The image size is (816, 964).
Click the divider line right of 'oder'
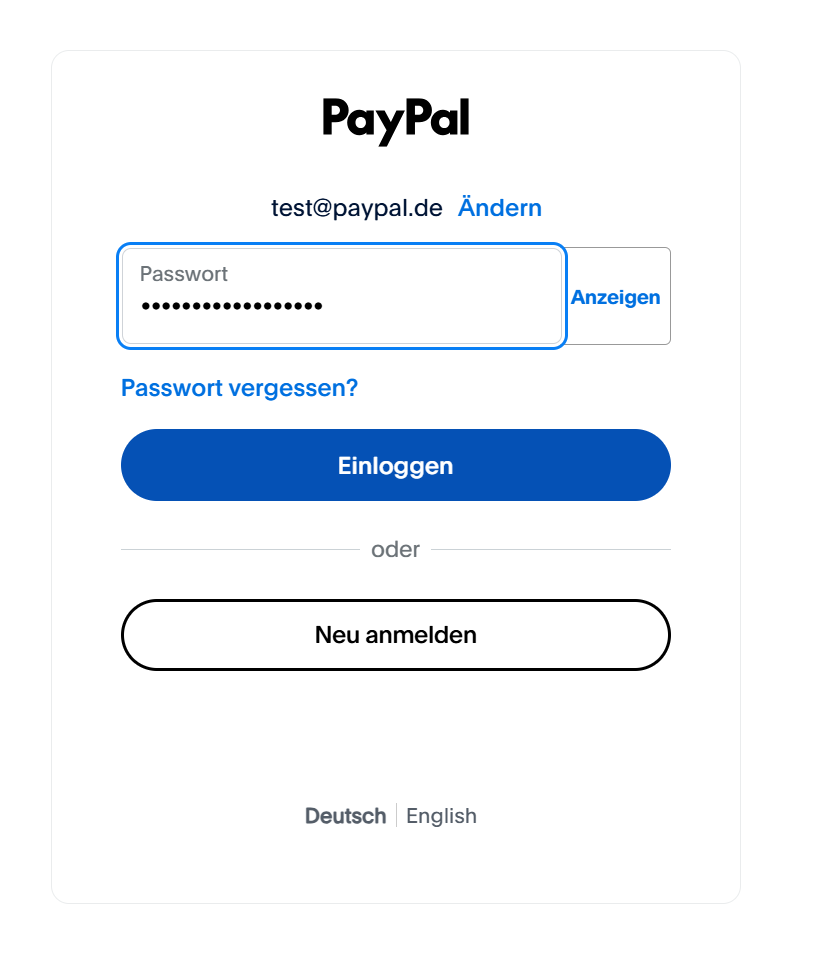point(551,549)
